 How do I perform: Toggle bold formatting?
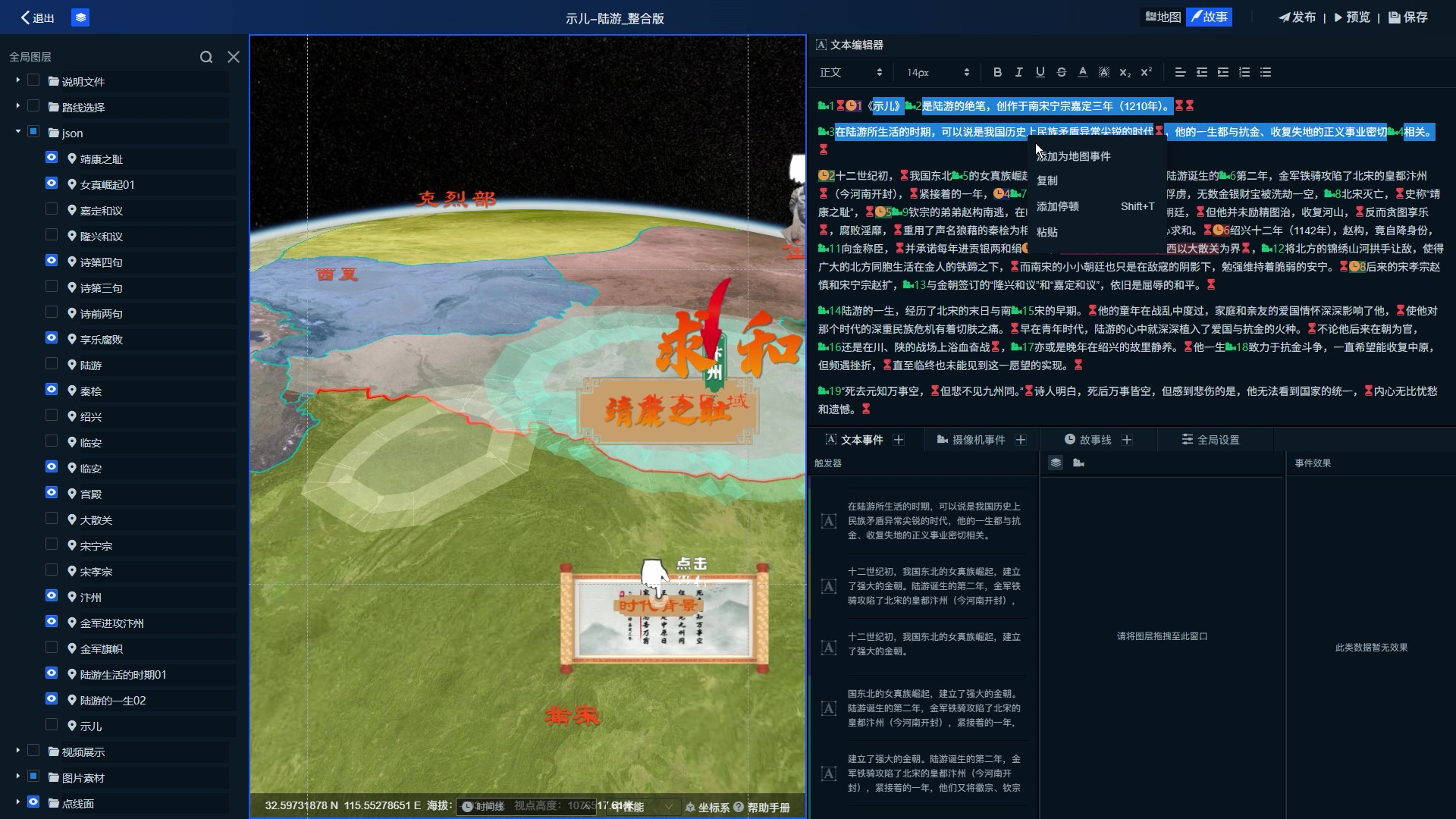click(x=997, y=72)
